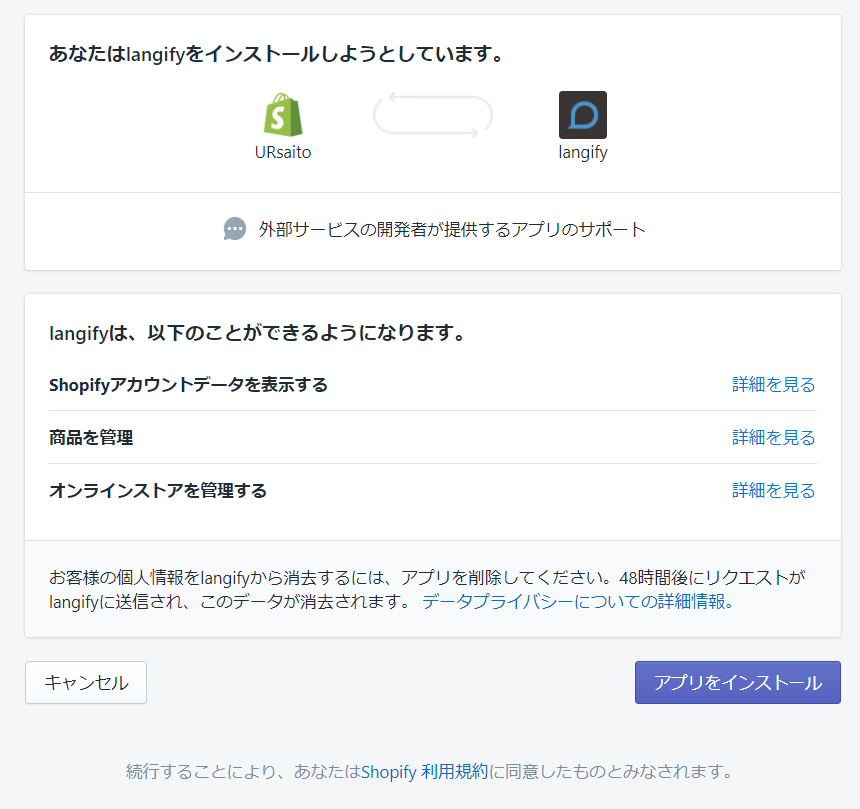Image resolution: width=860 pixels, height=809 pixels.
Task: Click the キャンセル button
Action: [86, 682]
